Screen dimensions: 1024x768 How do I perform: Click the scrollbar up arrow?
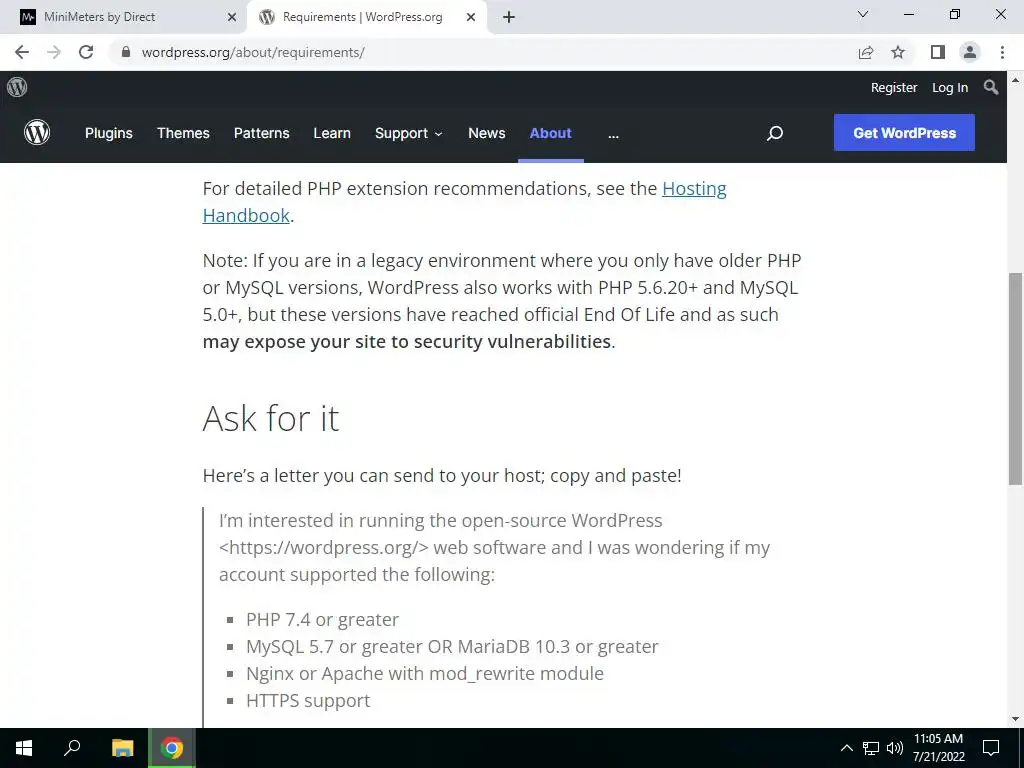pyautogui.click(x=1015, y=80)
